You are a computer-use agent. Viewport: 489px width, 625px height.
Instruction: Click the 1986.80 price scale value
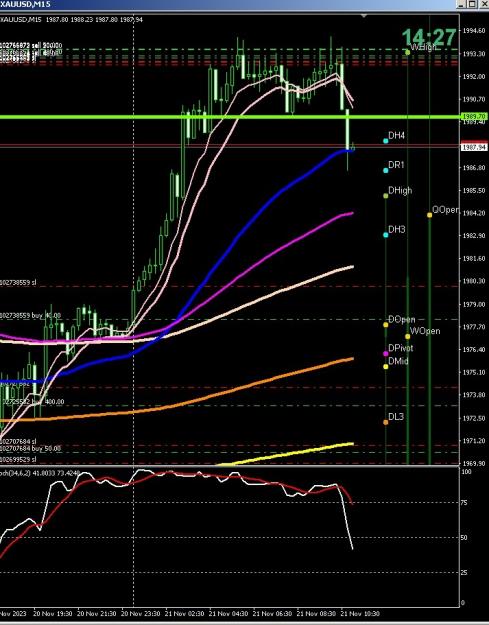(x=474, y=168)
